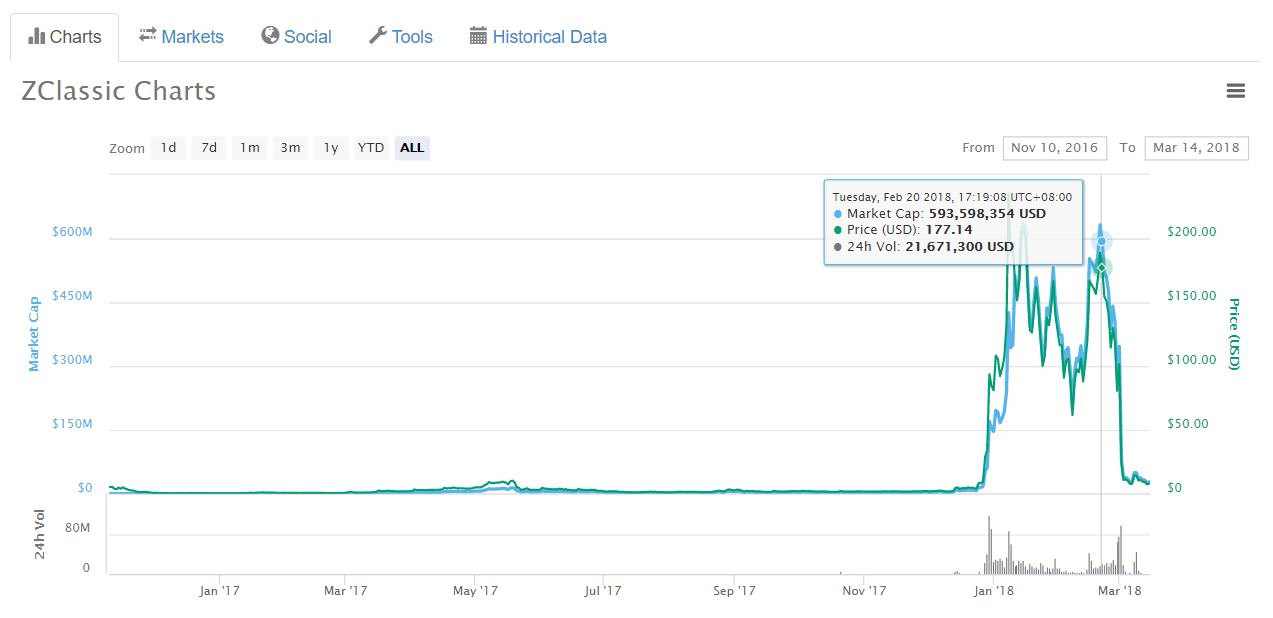Click the calendar icon beside Historical Data
Screen dimensions: 1273x618
click(x=478, y=36)
